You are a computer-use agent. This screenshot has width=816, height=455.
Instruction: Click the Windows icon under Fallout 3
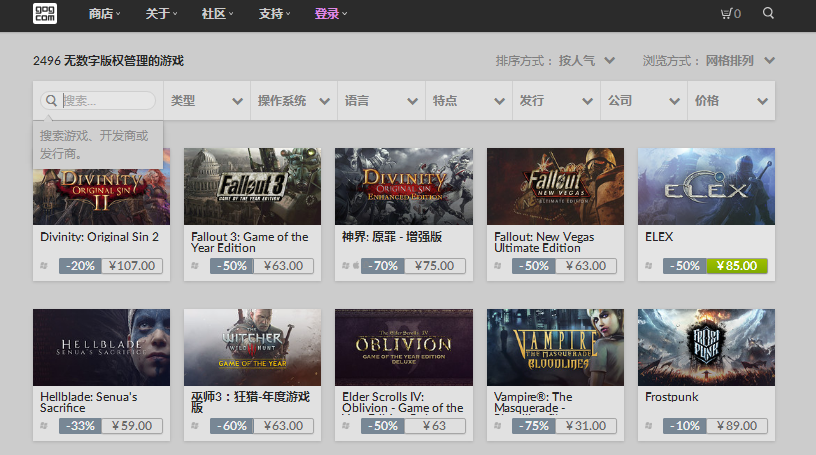194,266
